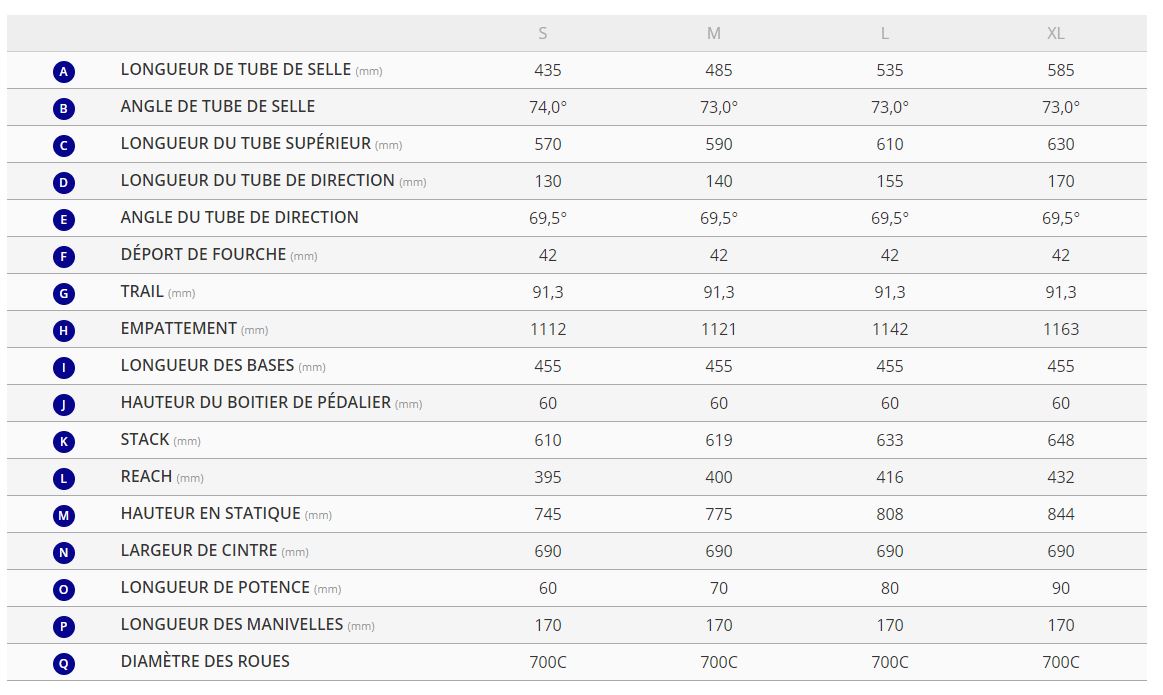Click the Longueur de tube de selle label
The height and width of the screenshot is (695, 1163).
tap(236, 70)
